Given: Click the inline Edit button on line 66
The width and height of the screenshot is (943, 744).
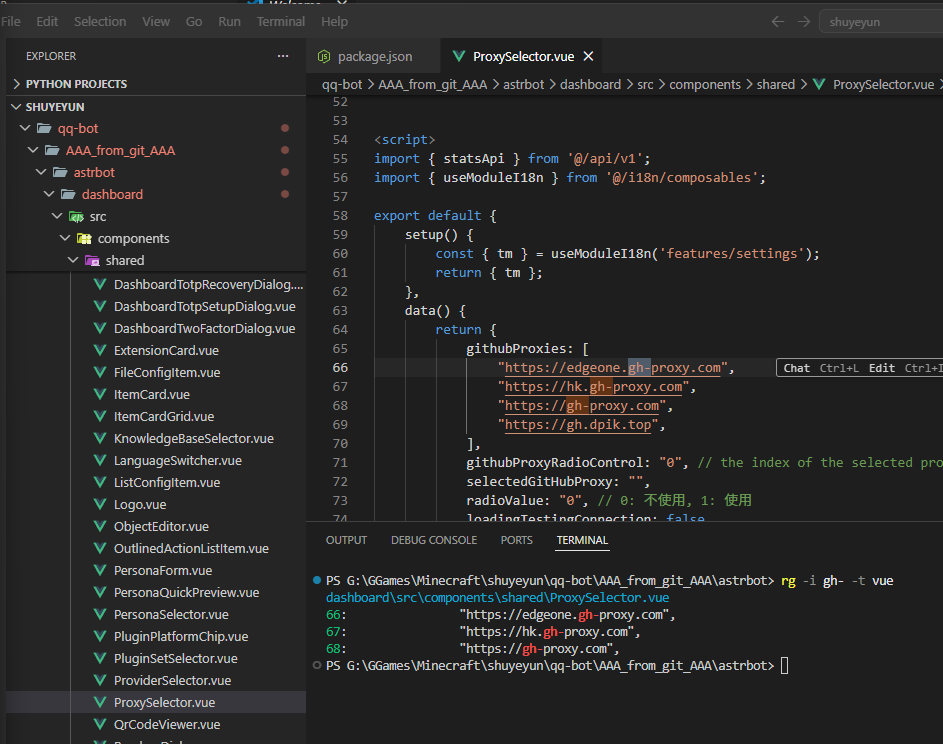Looking at the screenshot, I should (x=905, y=368).
